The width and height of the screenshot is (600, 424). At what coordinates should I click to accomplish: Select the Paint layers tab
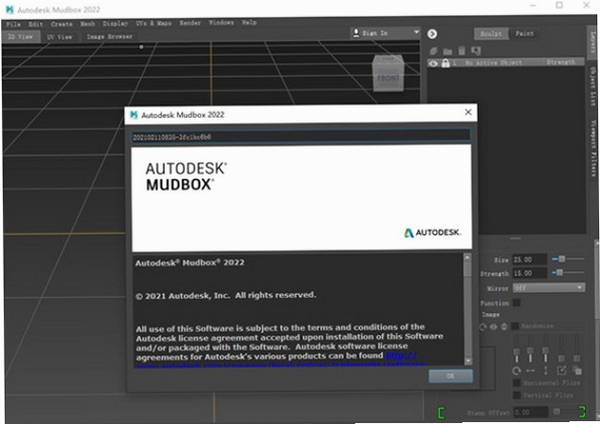(524, 34)
